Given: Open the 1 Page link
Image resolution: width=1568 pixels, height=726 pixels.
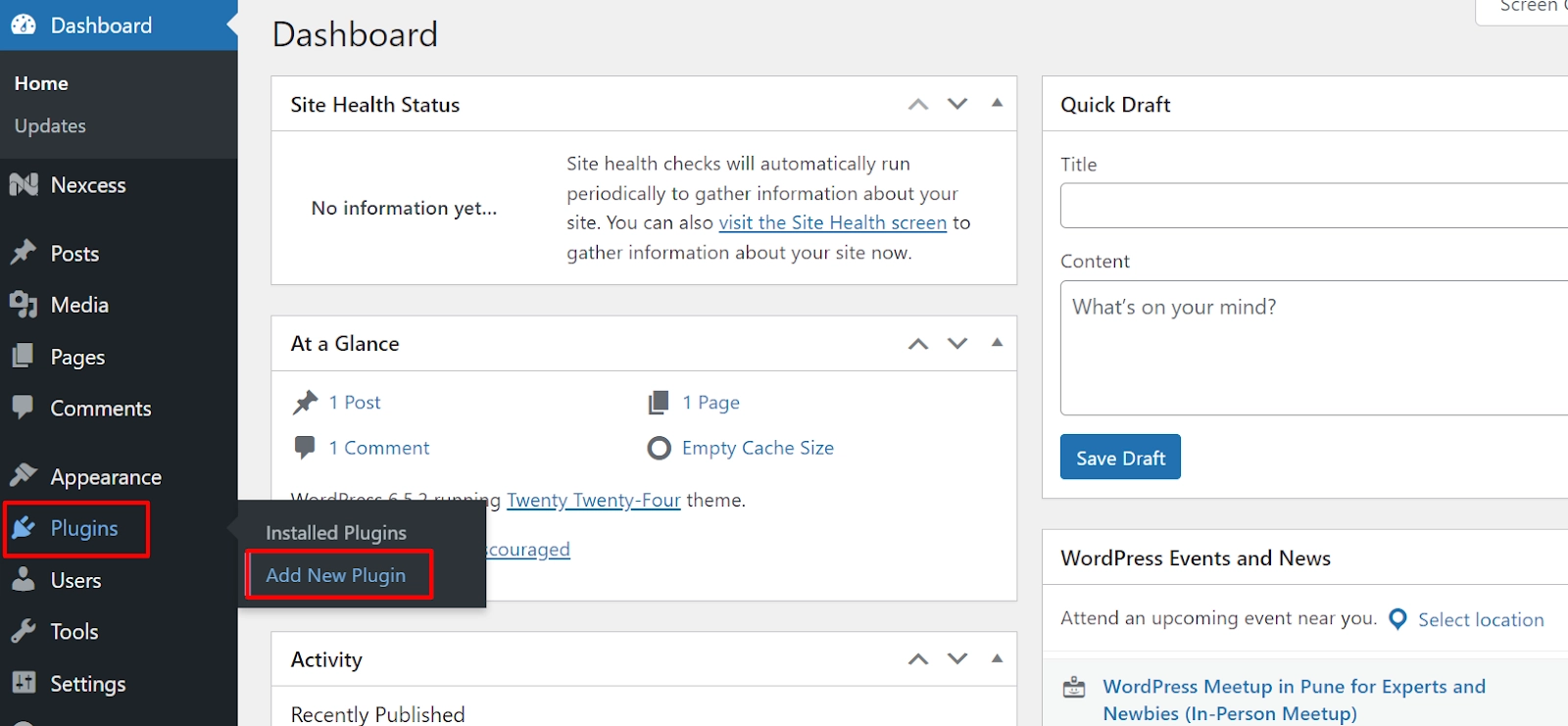Looking at the screenshot, I should 711,402.
